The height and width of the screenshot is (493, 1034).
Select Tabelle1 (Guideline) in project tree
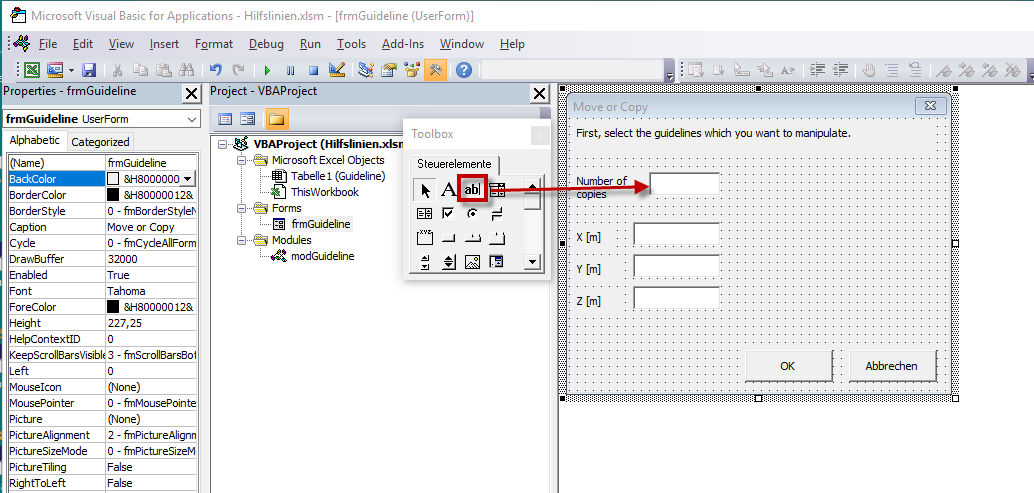tap(338, 176)
